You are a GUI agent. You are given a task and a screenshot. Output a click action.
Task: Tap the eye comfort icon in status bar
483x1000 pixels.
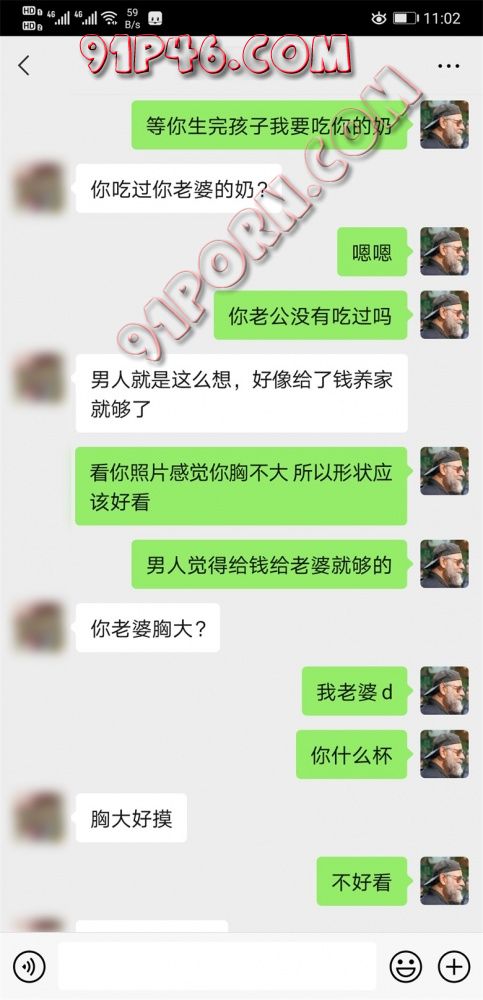(378, 18)
